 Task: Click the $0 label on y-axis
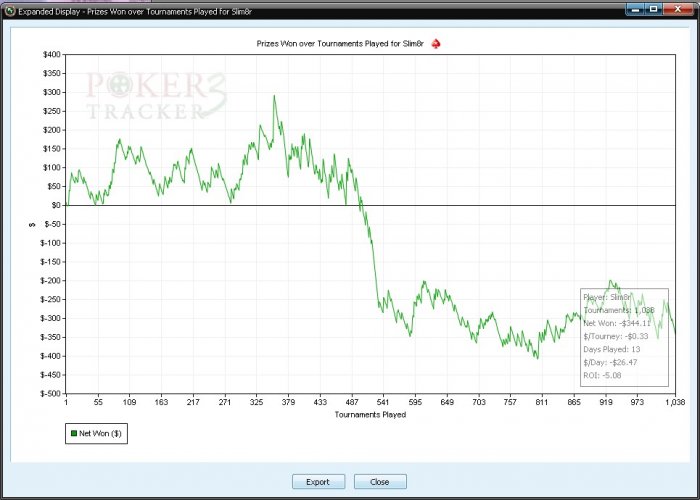56,205
